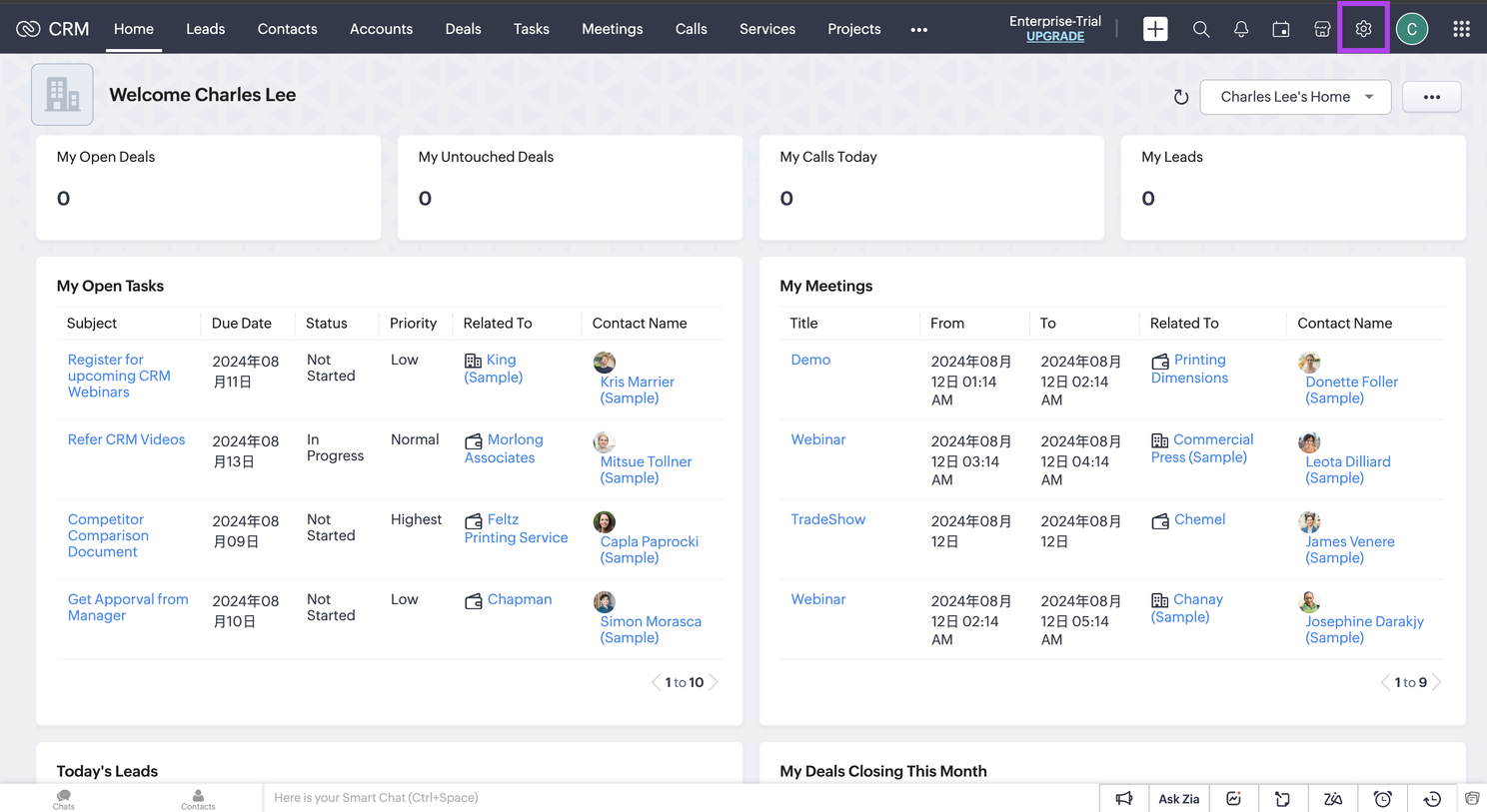Open the Chapman deal link

pyautogui.click(x=519, y=599)
